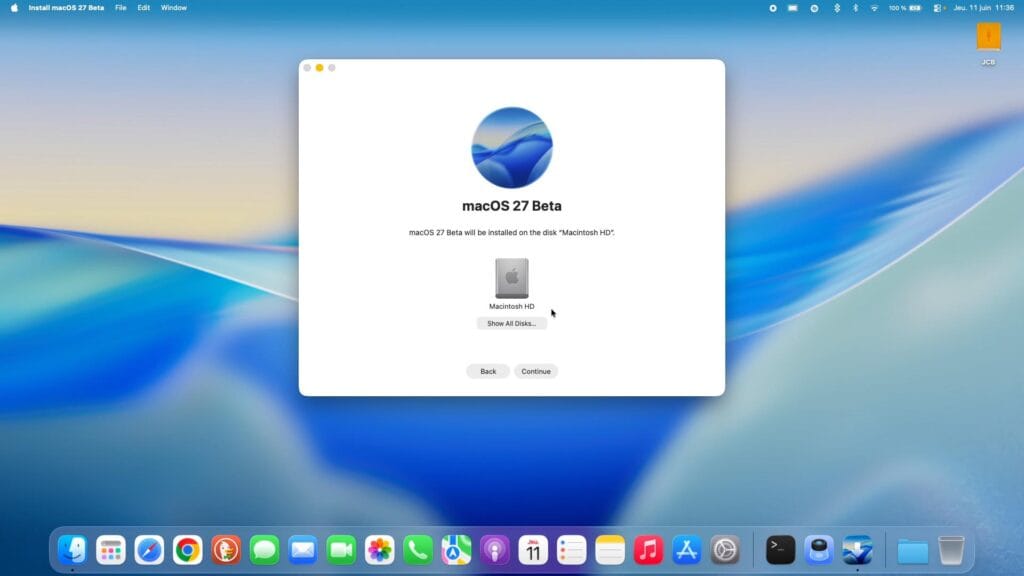Open the File menu
This screenshot has width=1024, height=576.
(x=121, y=8)
